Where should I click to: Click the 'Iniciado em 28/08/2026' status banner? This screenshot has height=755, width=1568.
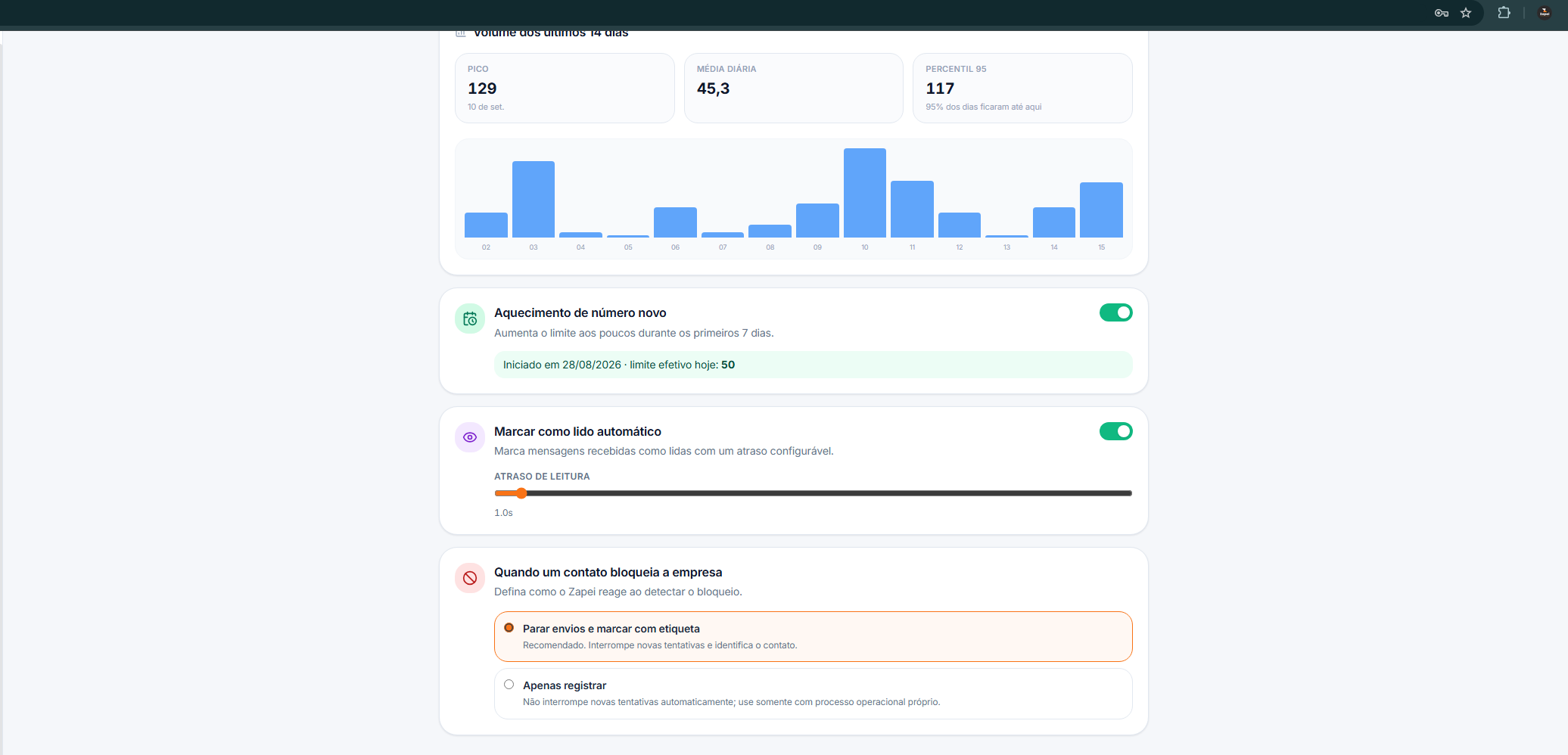(813, 365)
